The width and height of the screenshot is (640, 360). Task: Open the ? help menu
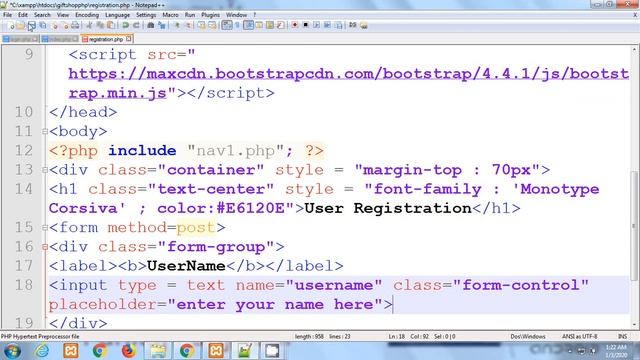pos(255,15)
